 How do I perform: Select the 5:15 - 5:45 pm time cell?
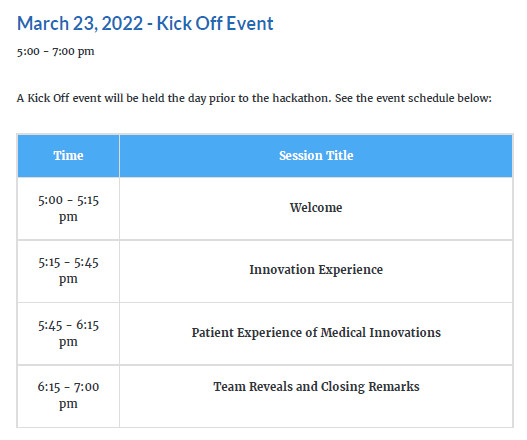pyautogui.click(x=68, y=271)
